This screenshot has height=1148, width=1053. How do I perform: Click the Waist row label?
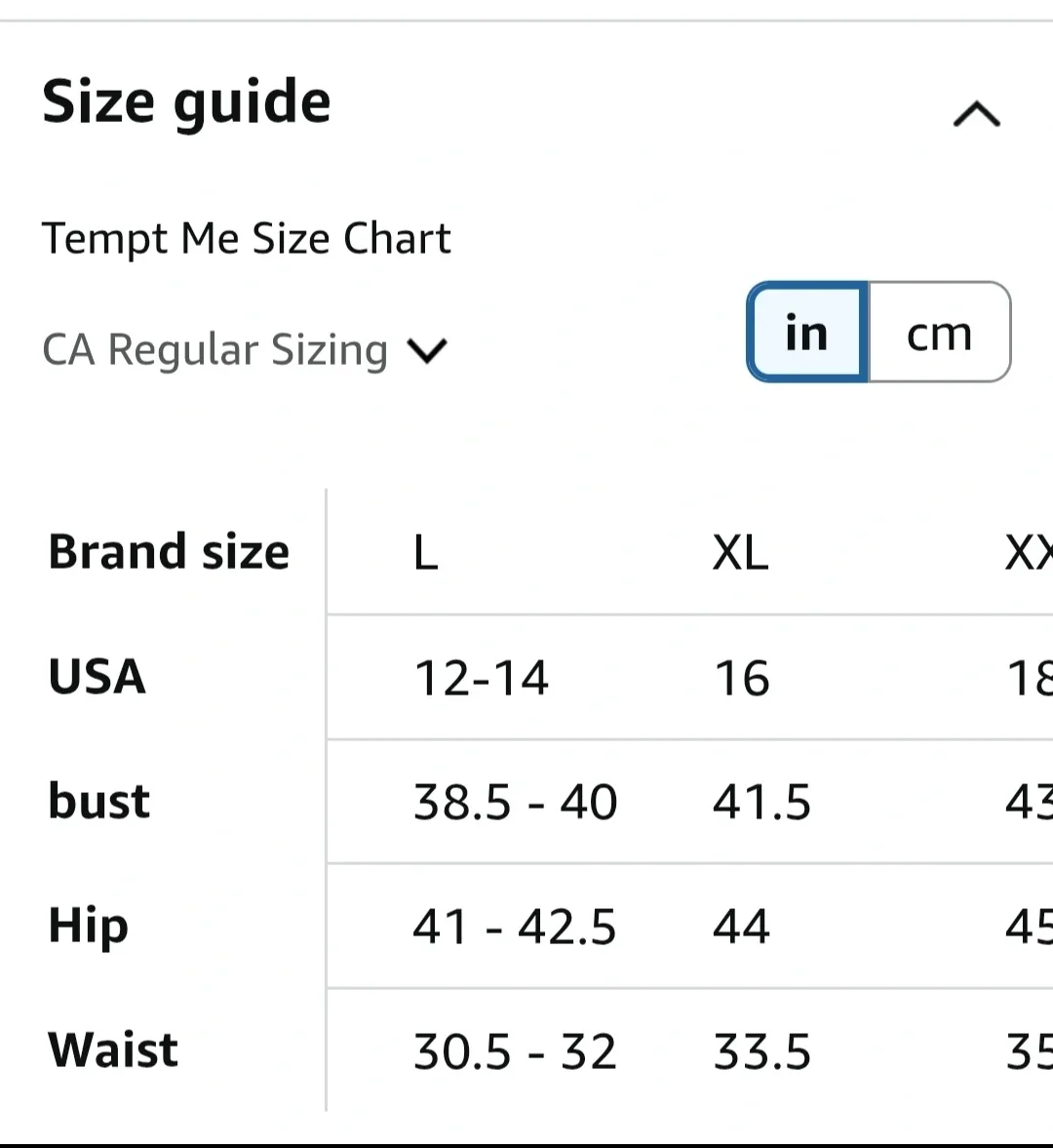click(113, 1050)
